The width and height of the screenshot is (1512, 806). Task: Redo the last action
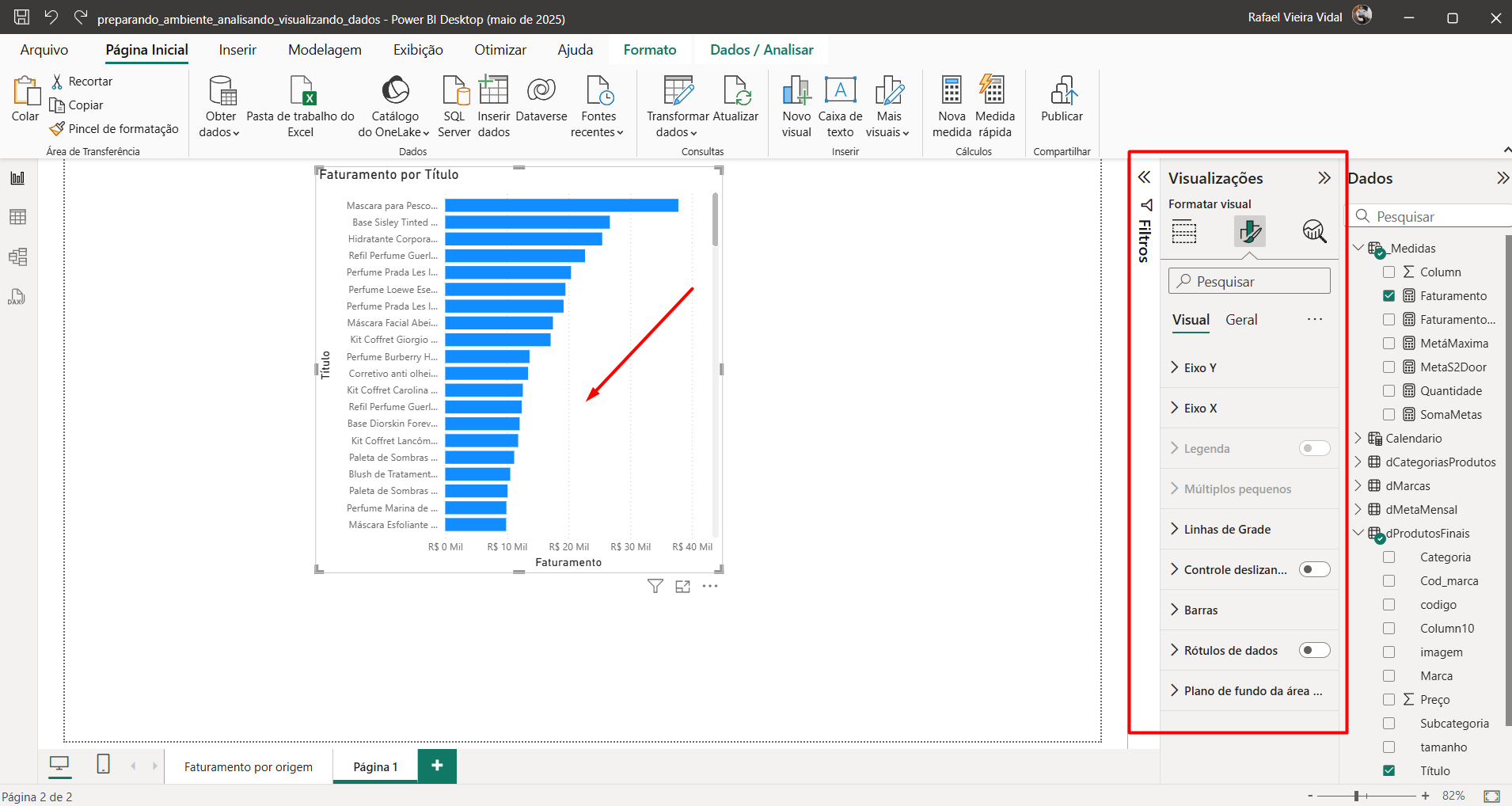(80, 17)
